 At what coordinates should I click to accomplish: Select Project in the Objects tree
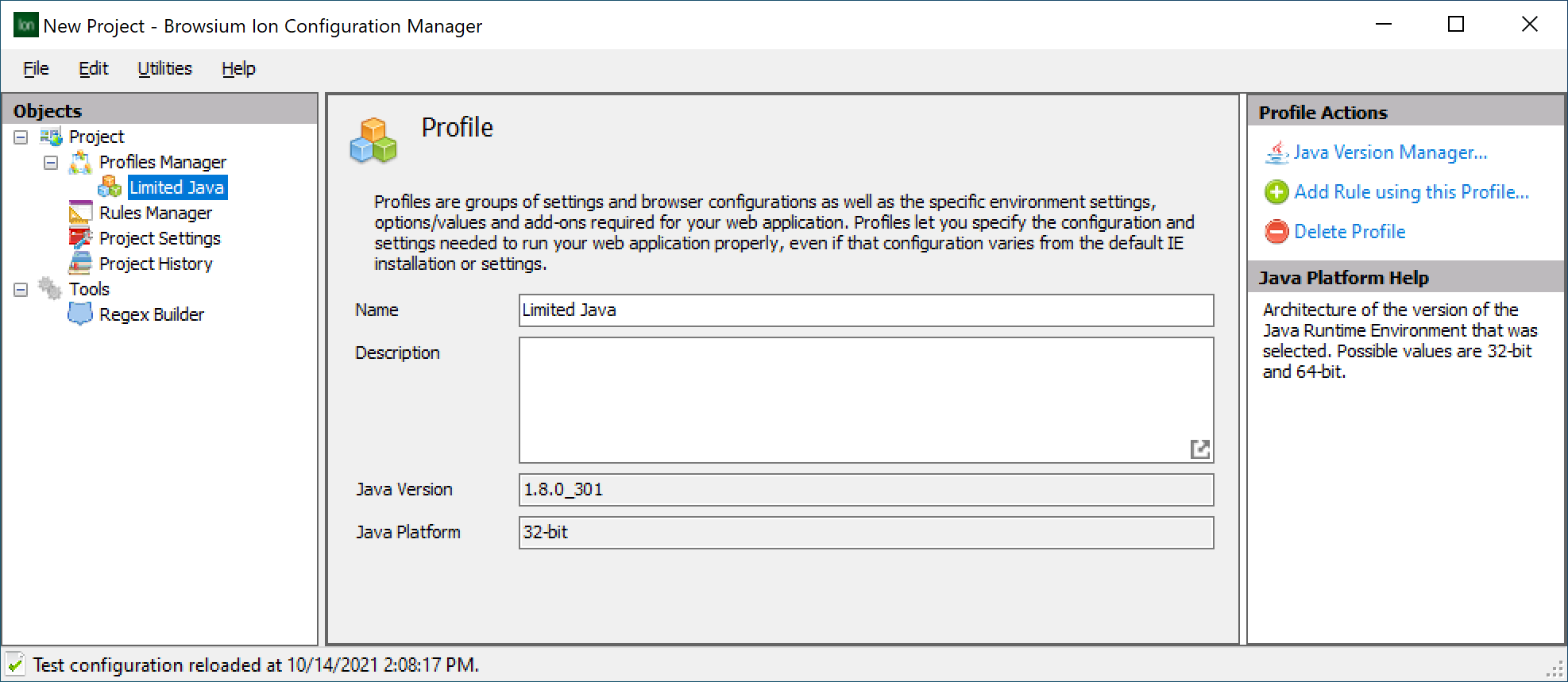tap(96, 137)
